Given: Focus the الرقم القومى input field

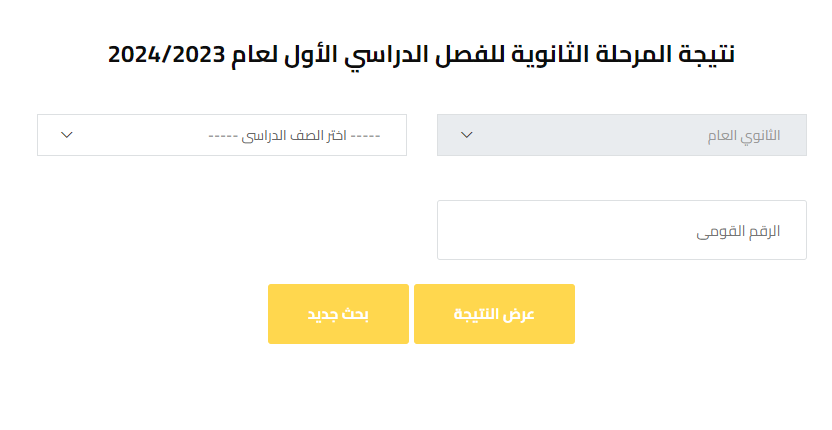Looking at the screenshot, I should [x=621, y=230].
